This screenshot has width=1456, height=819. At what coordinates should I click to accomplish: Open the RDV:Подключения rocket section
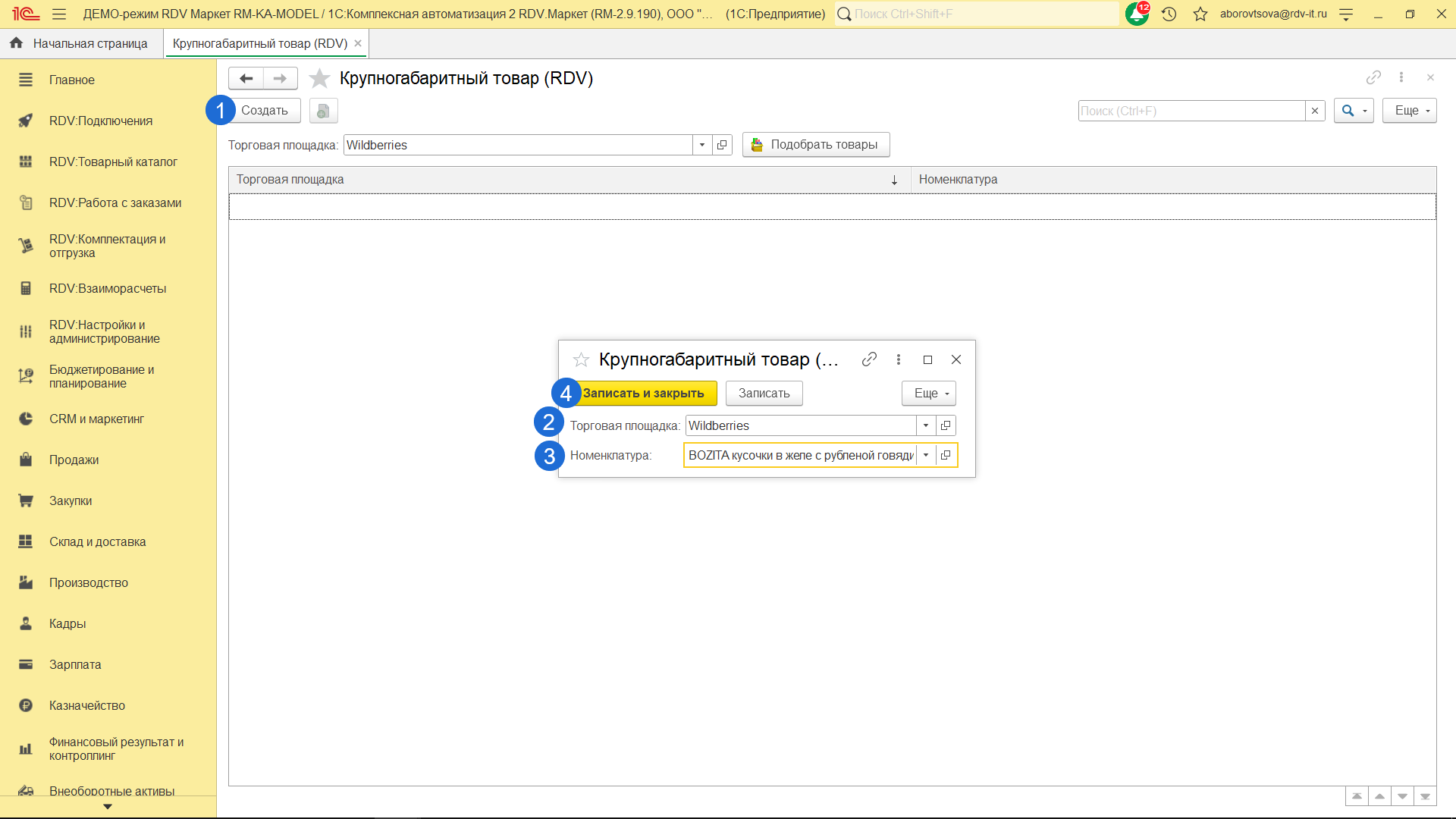[100, 121]
